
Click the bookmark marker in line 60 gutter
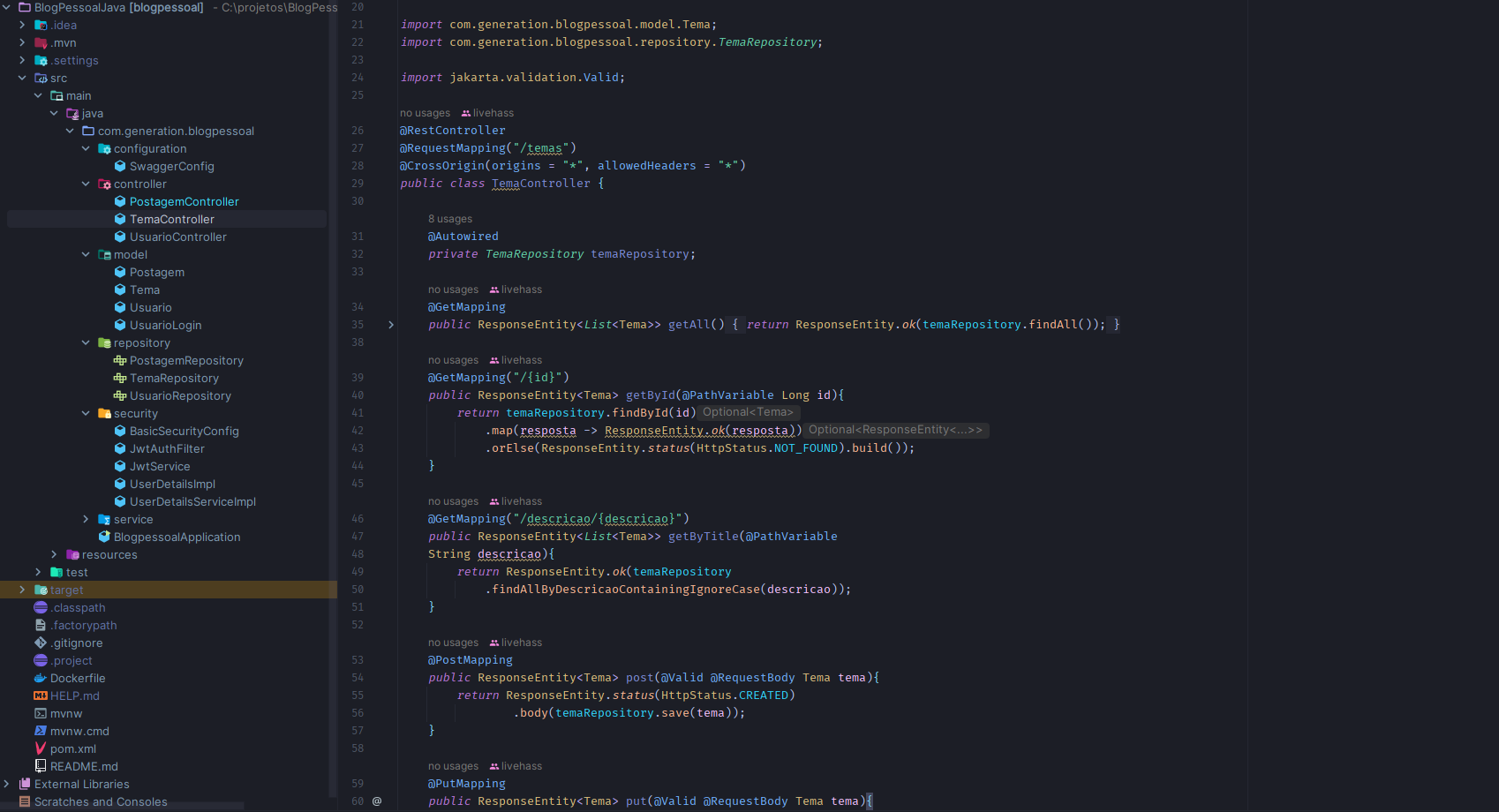tap(377, 801)
